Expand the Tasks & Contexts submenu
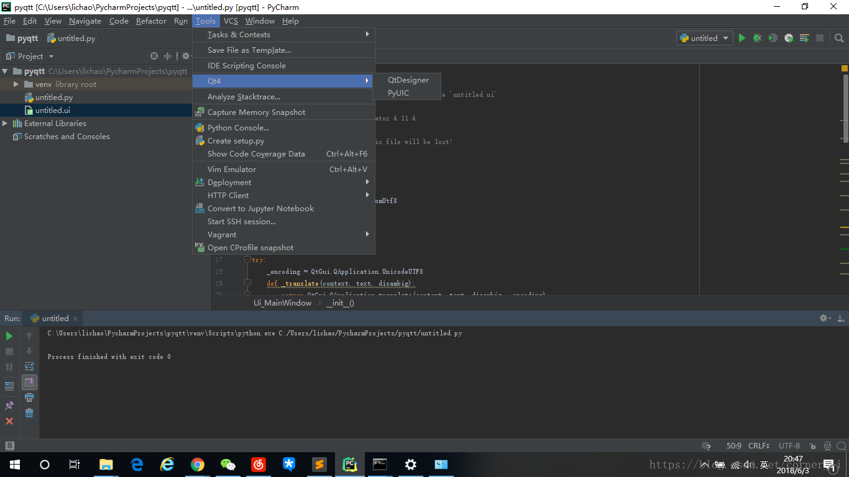This screenshot has width=849, height=477. point(284,35)
